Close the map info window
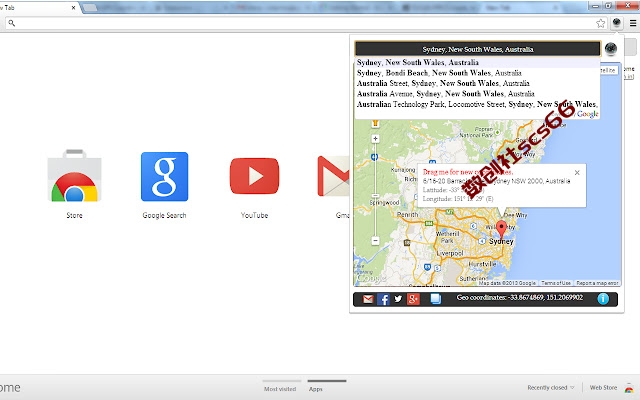This screenshot has width=640, height=400. tap(577, 173)
